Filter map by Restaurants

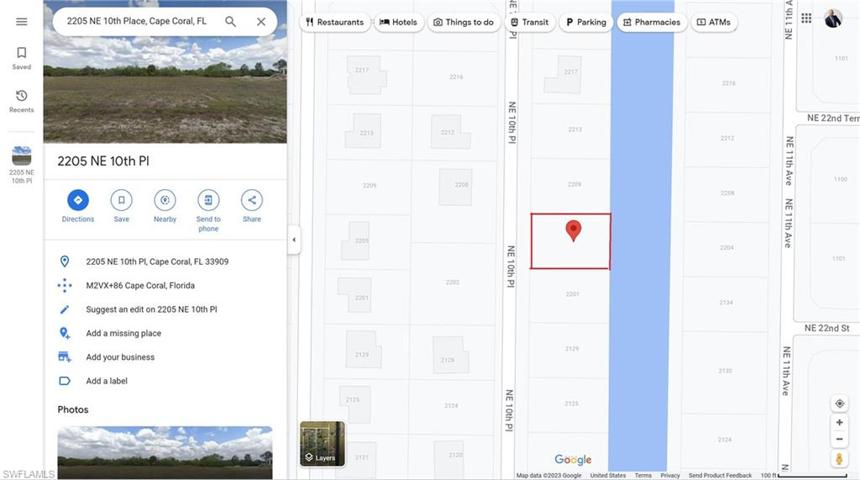335,22
